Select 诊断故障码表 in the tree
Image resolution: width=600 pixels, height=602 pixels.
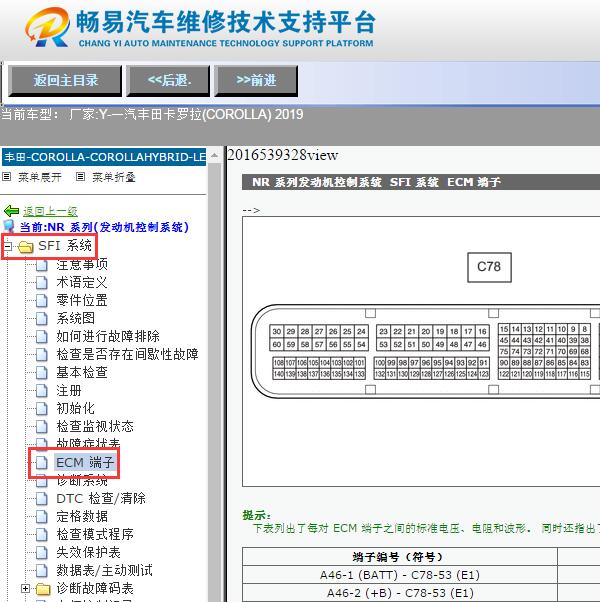95,588
